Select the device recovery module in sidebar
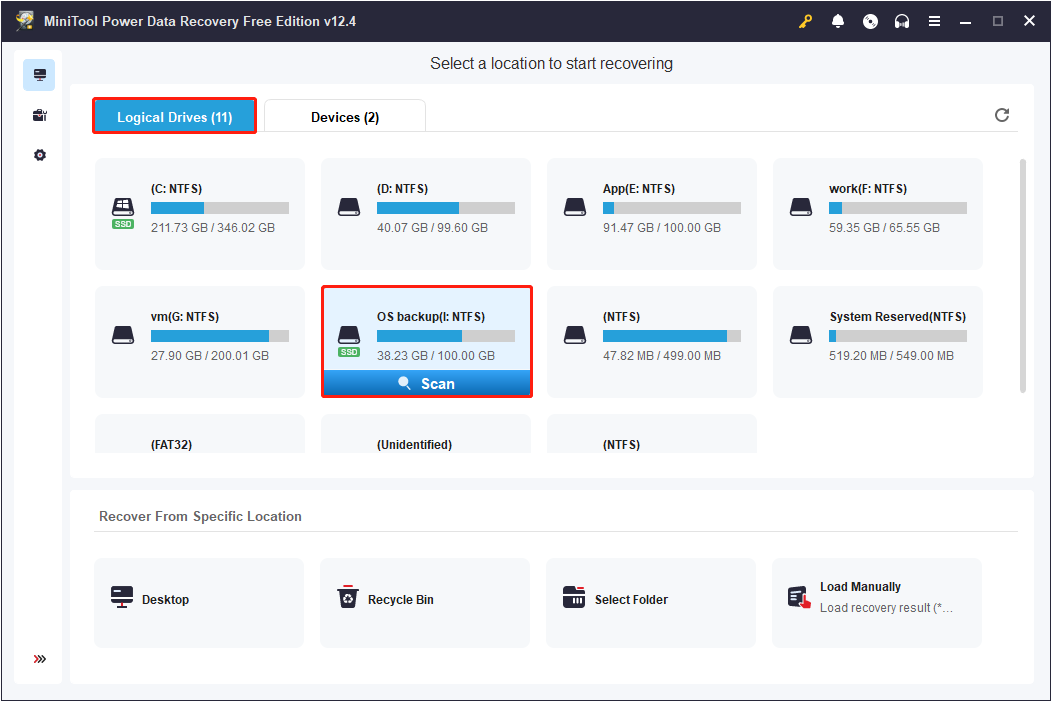The height and width of the screenshot is (704, 1053). 39,114
